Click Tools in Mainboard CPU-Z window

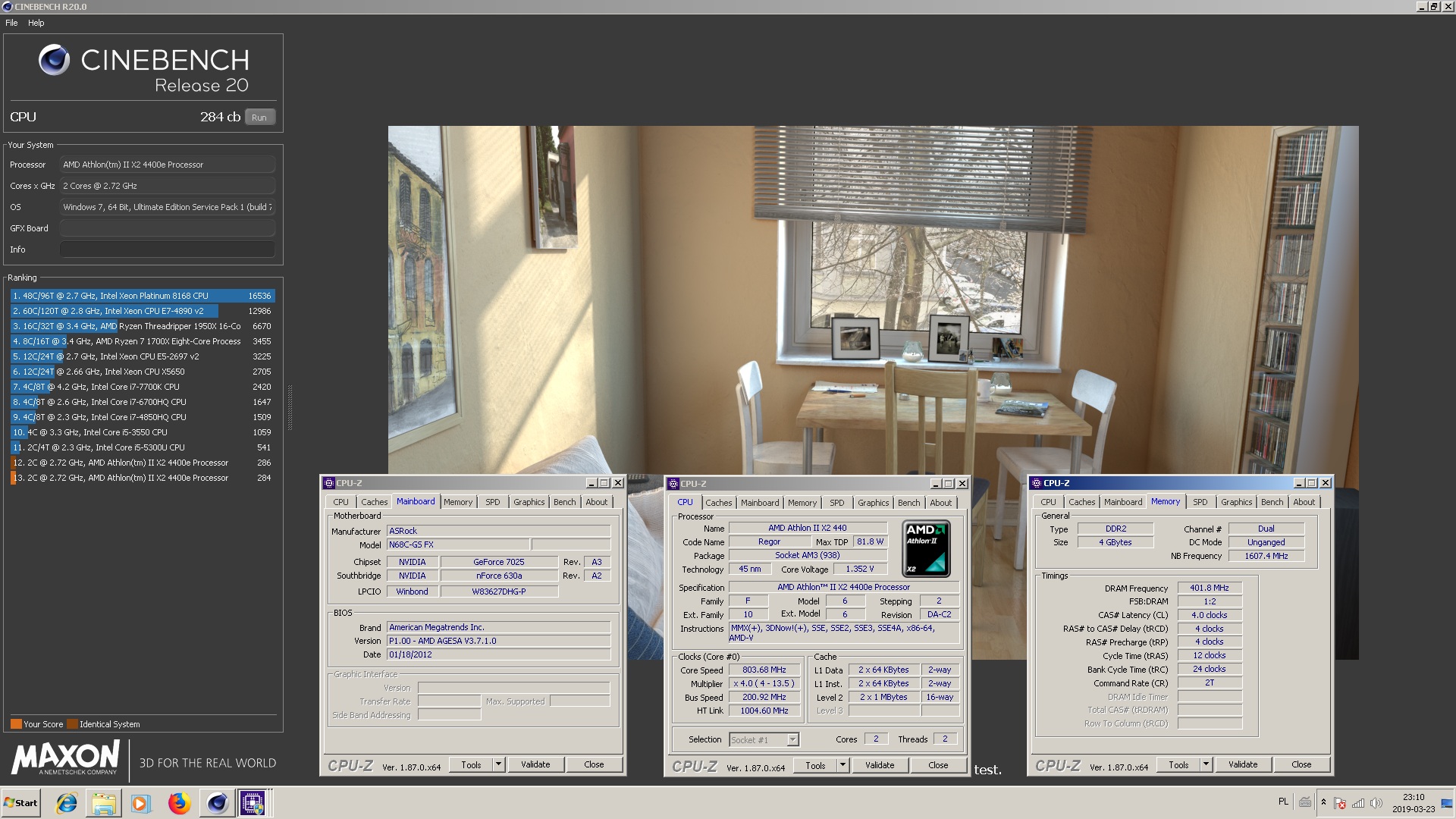point(471,764)
